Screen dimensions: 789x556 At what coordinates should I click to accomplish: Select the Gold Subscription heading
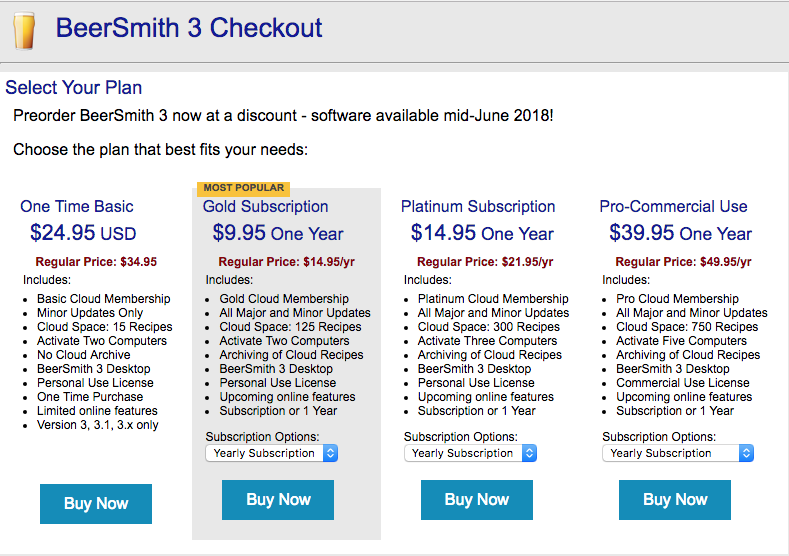click(x=265, y=206)
